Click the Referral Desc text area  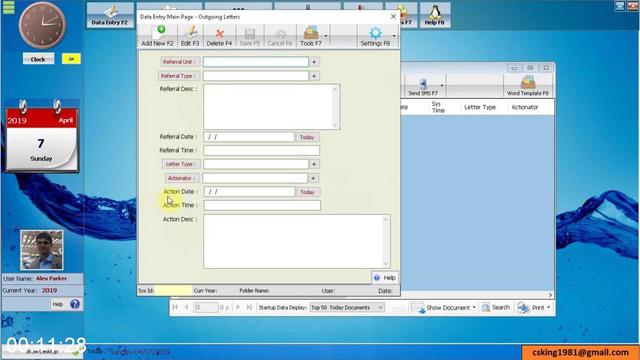tap(271, 107)
